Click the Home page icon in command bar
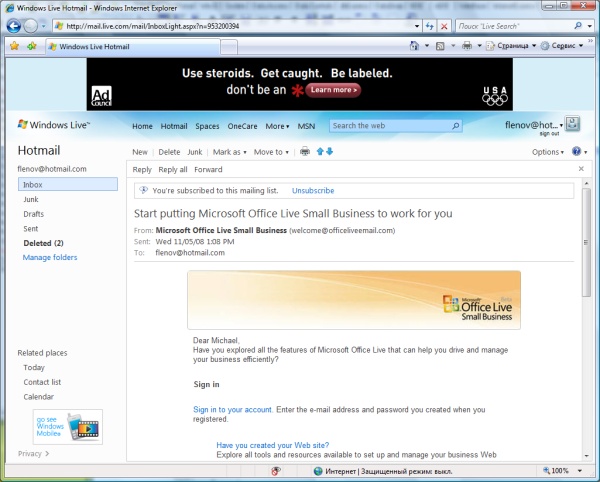 414,46
